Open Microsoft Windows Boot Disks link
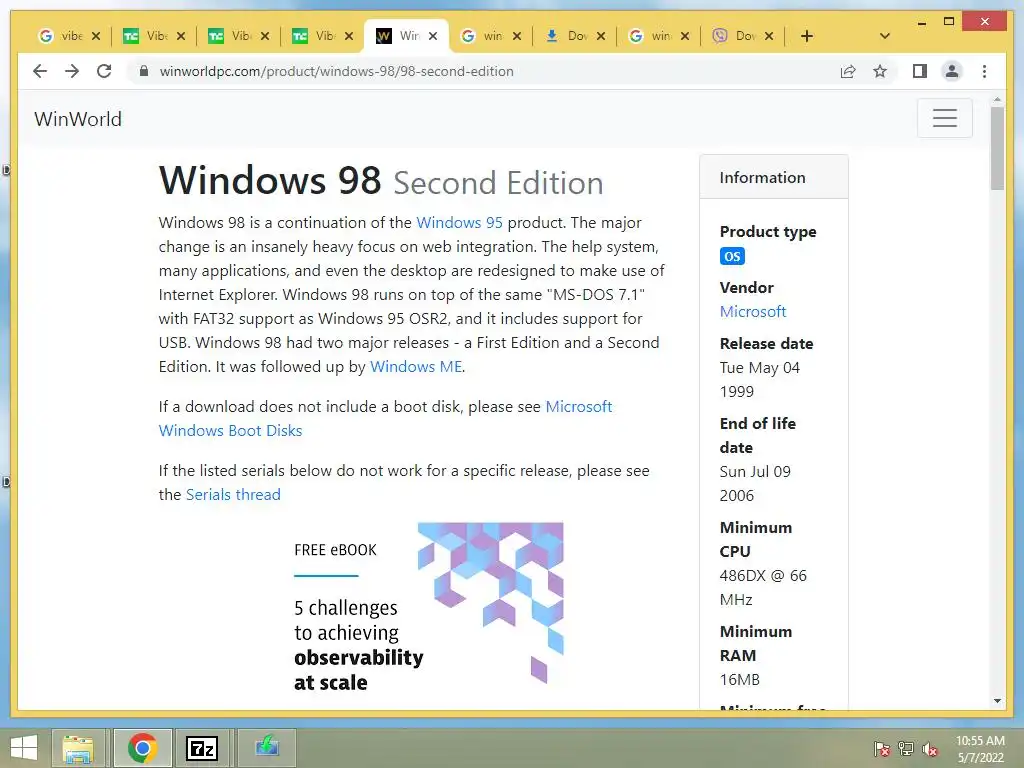The image size is (1024, 768). (x=385, y=419)
